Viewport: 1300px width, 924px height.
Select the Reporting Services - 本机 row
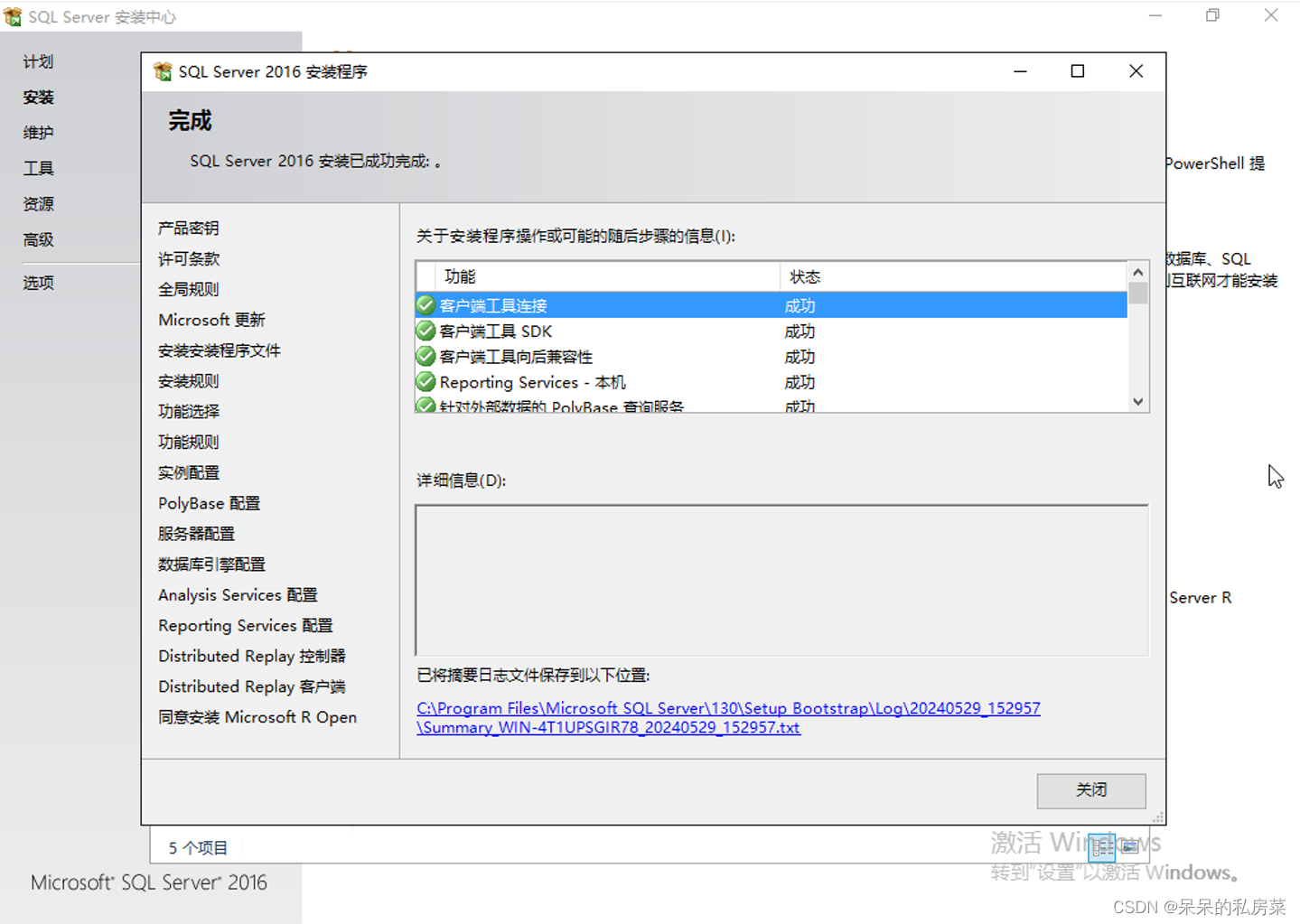pos(772,381)
